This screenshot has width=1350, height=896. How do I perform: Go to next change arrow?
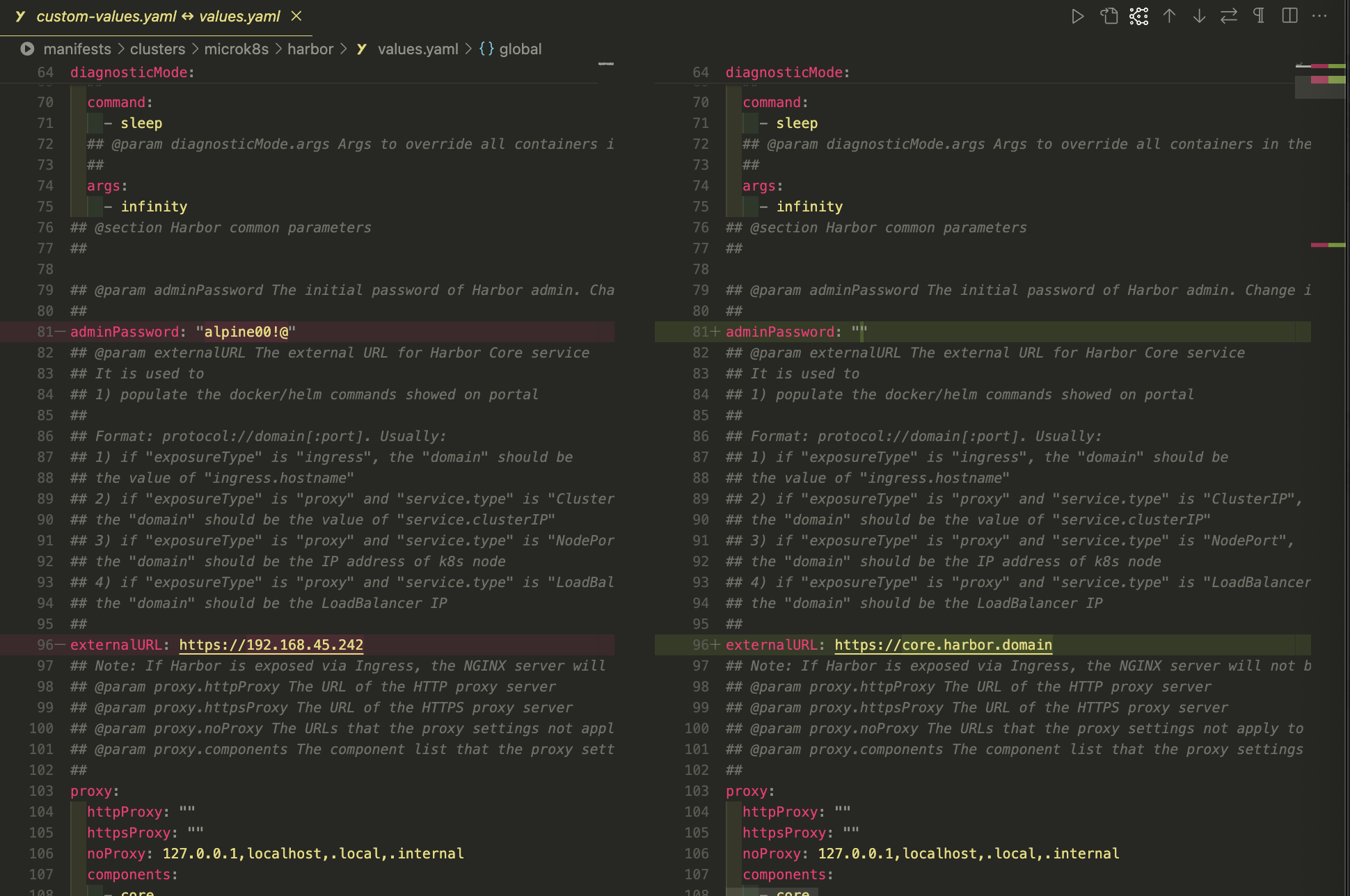[1199, 16]
